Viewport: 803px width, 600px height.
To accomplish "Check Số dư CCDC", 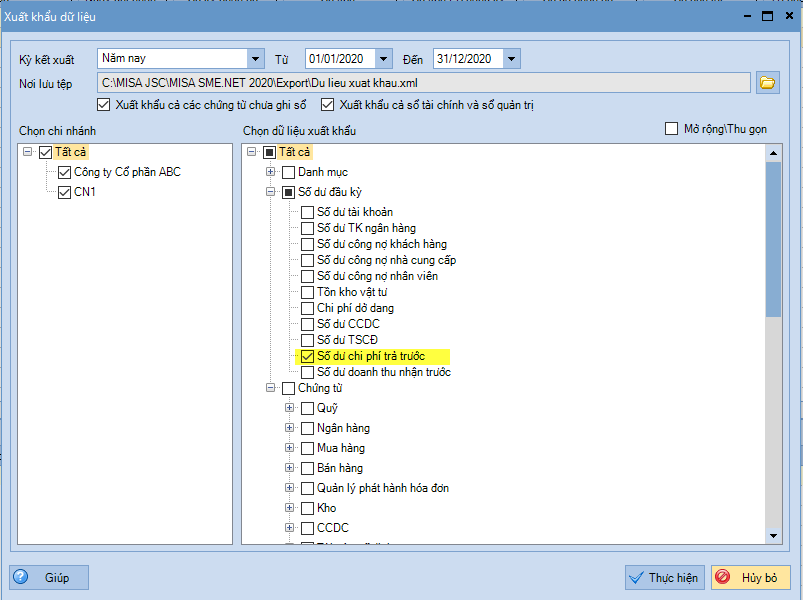I will pyautogui.click(x=307, y=324).
